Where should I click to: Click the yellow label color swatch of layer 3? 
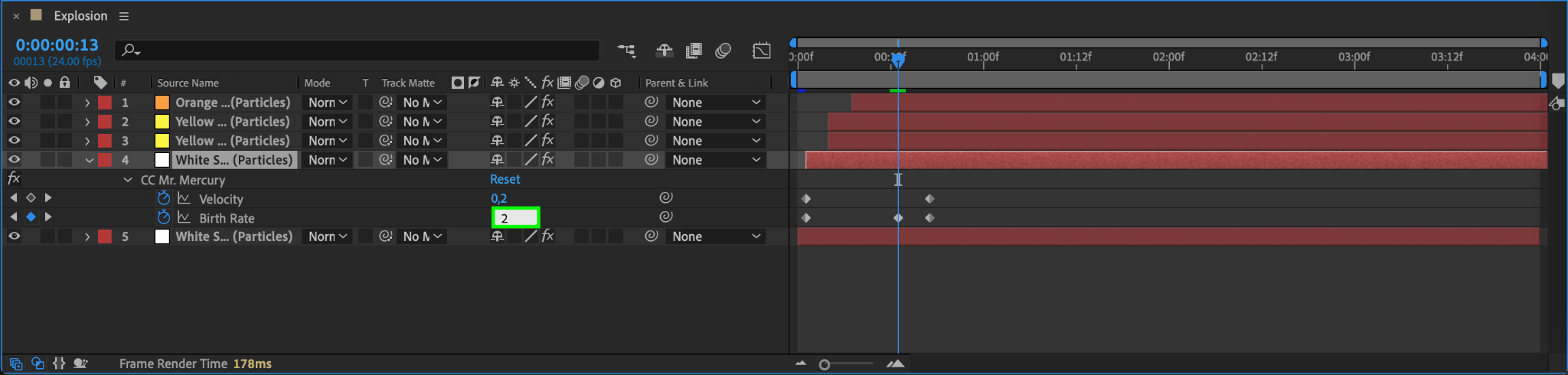click(x=162, y=141)
